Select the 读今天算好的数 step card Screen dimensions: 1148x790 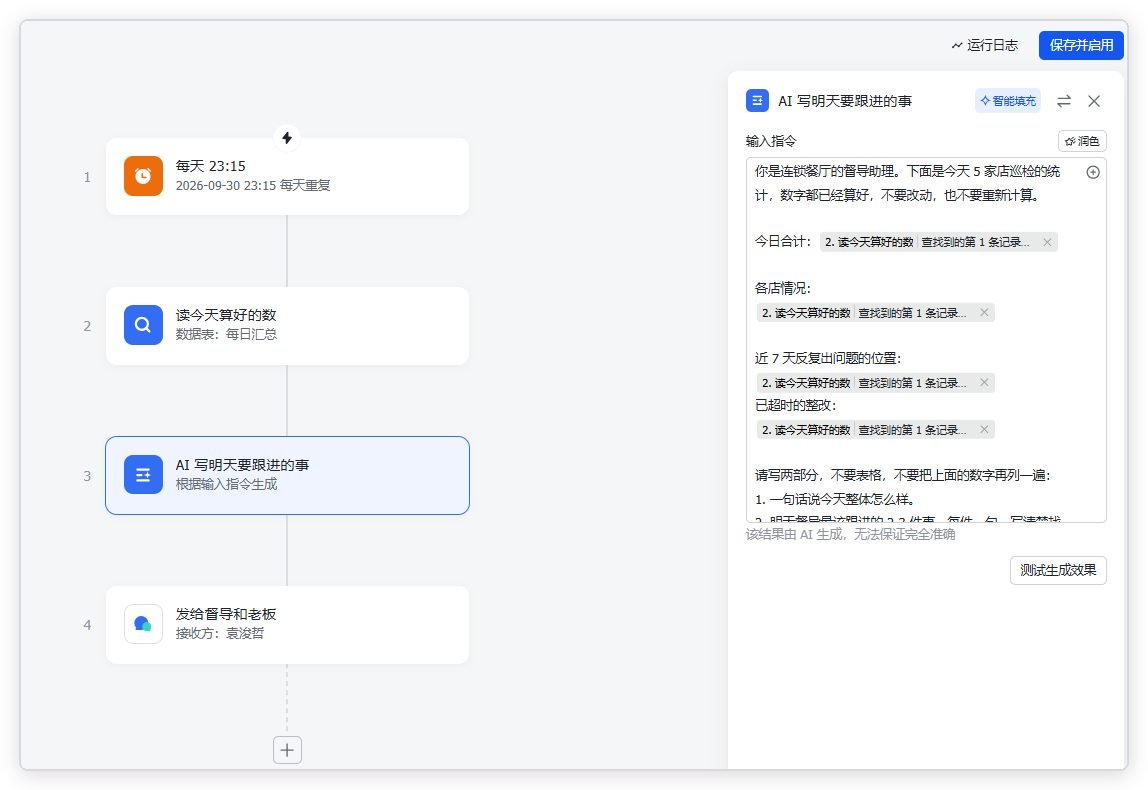coord(287,326)
